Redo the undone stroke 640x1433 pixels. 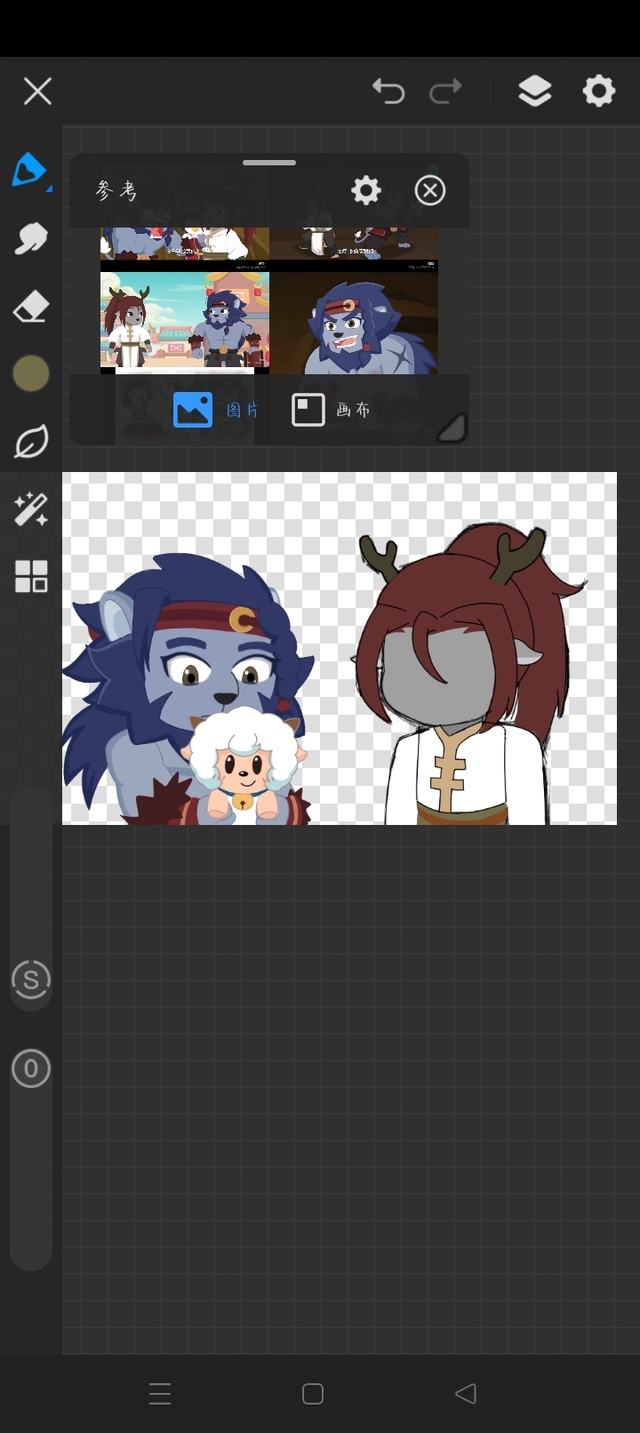445,91
